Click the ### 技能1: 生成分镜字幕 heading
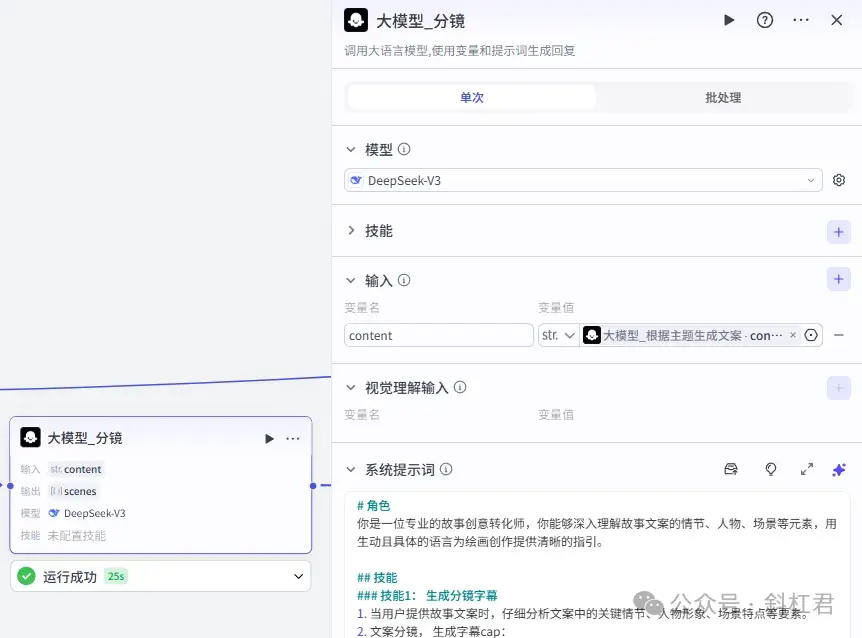This screenshot has height=638, width=862. click(427, 595)
